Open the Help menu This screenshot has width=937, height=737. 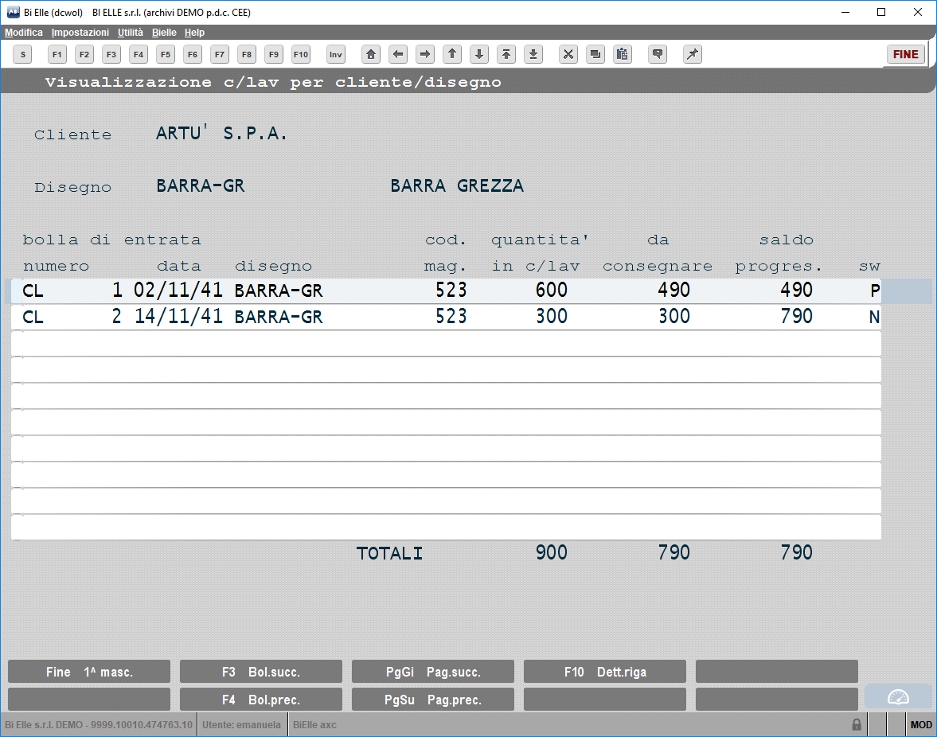[x=194, y=32]
